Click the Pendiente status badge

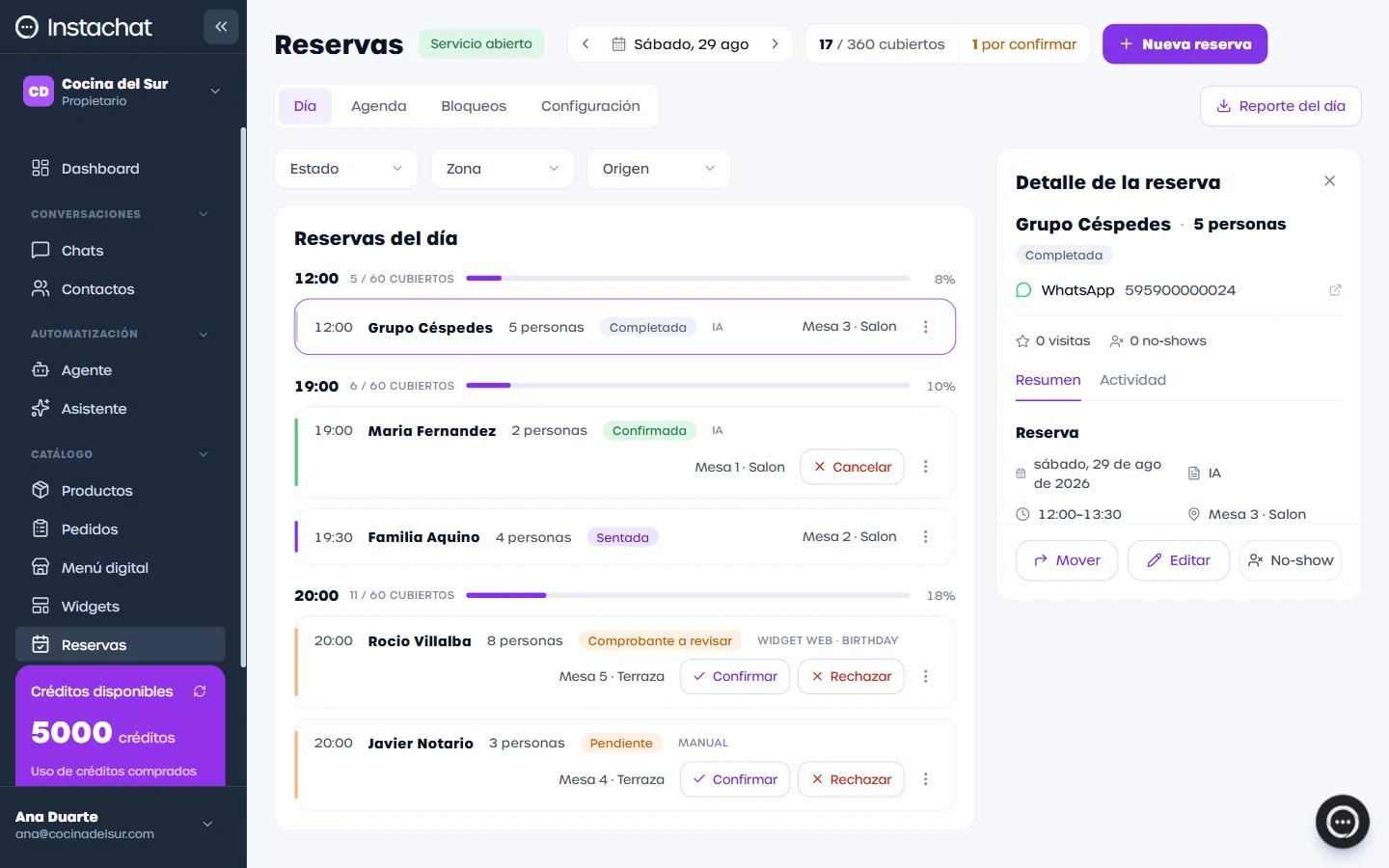click(x=621, y=744)
